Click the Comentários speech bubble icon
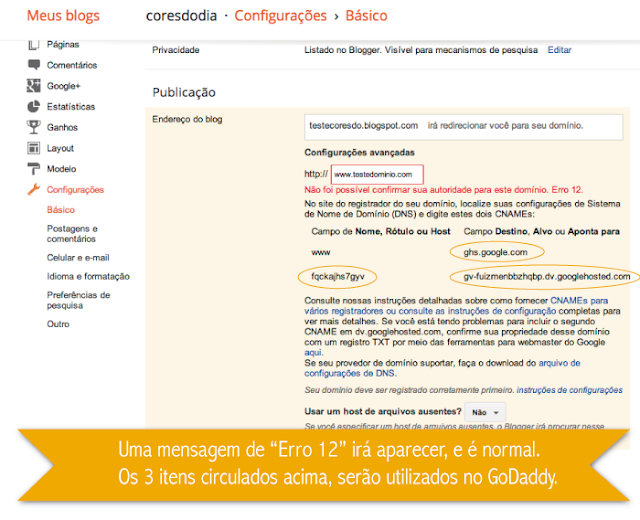This screenshot has width=640, height=520. click(x=34, y=65)
